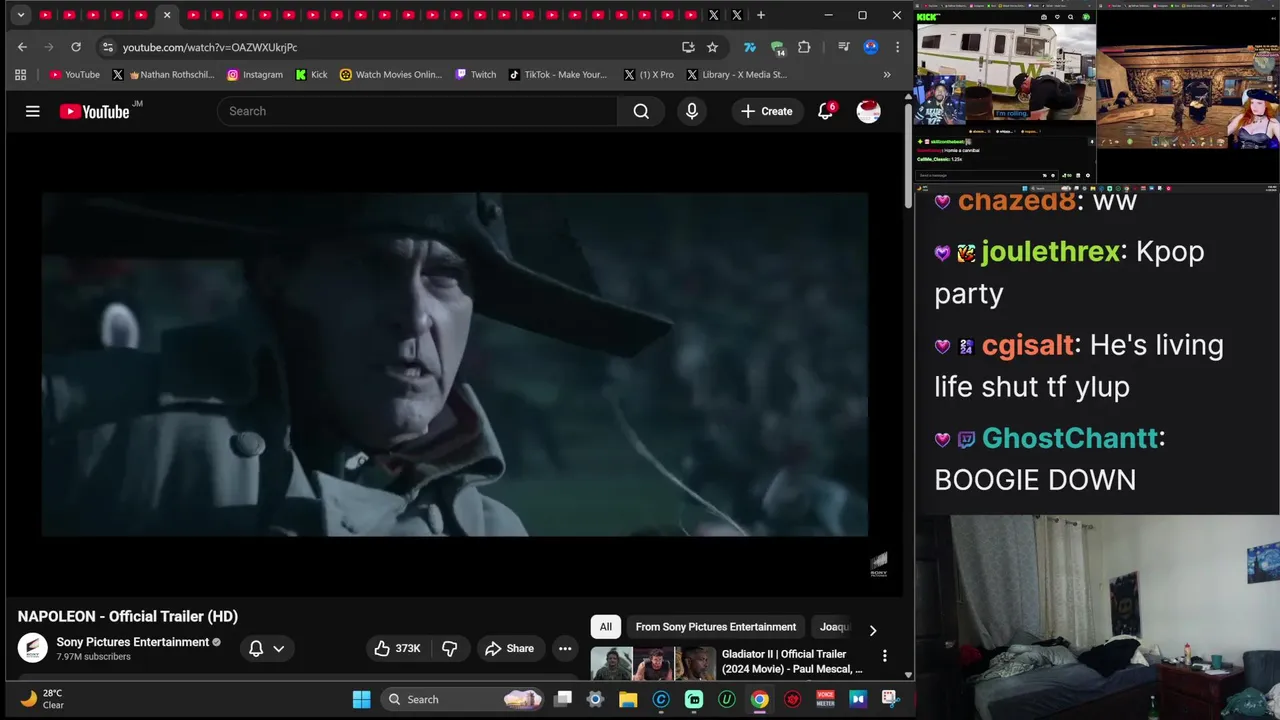This screenshot has width=1280, height=720.
Task: Reload the YouTube page
Action: 75,47
